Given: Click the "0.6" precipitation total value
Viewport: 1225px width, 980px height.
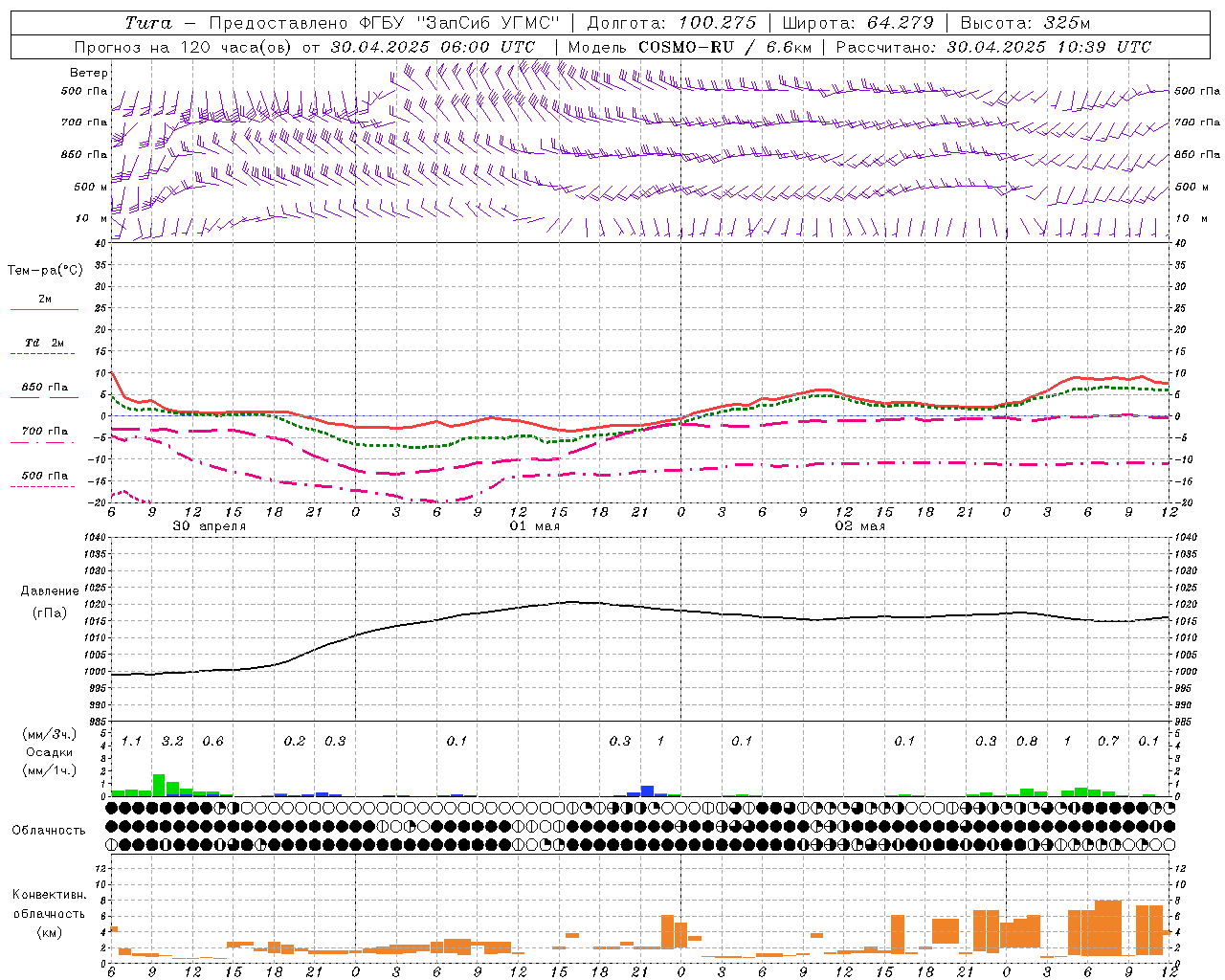Looking at the screenshot, I should 212,741.
